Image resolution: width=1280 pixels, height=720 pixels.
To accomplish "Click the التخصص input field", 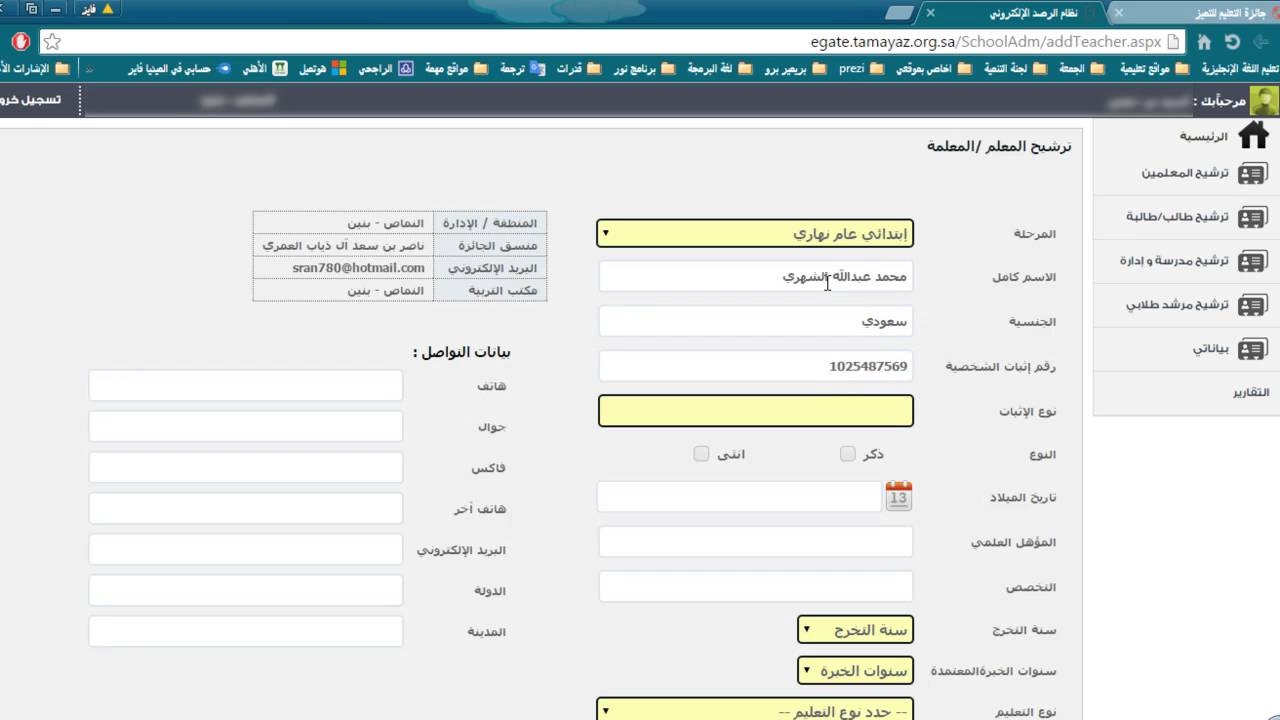I will pos(755,587).
